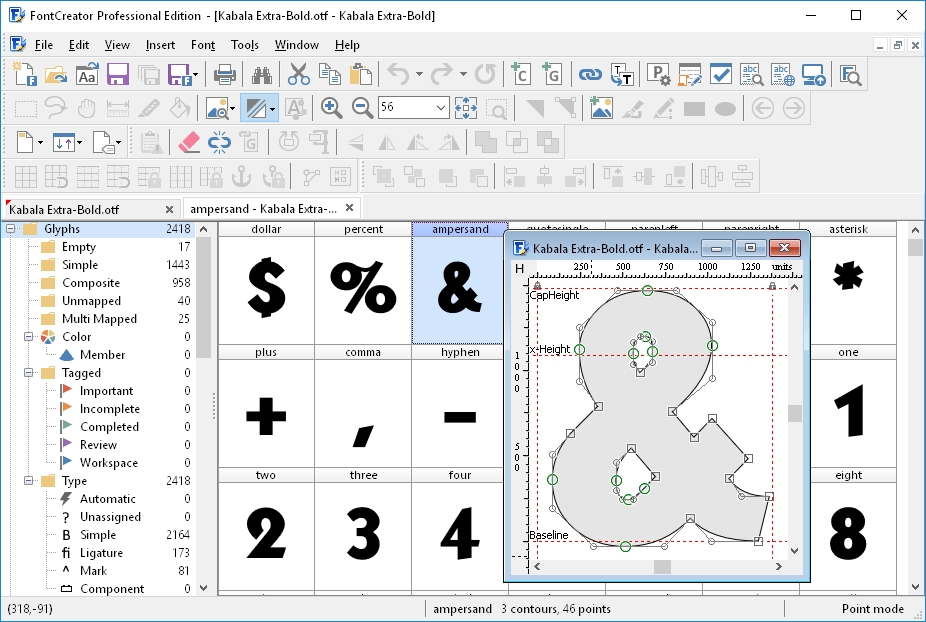Click the pink Eraser icon

[189, 142]
